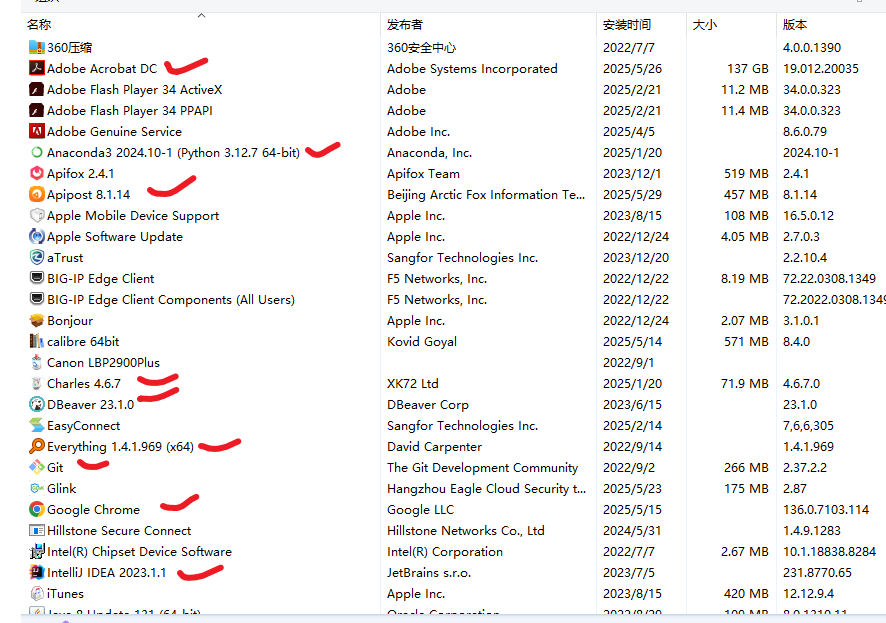Click the BIG-IP Edge Client Components icon
This screenshot has height=623, width=886.
pyautogui.click(x=37, y=299)
